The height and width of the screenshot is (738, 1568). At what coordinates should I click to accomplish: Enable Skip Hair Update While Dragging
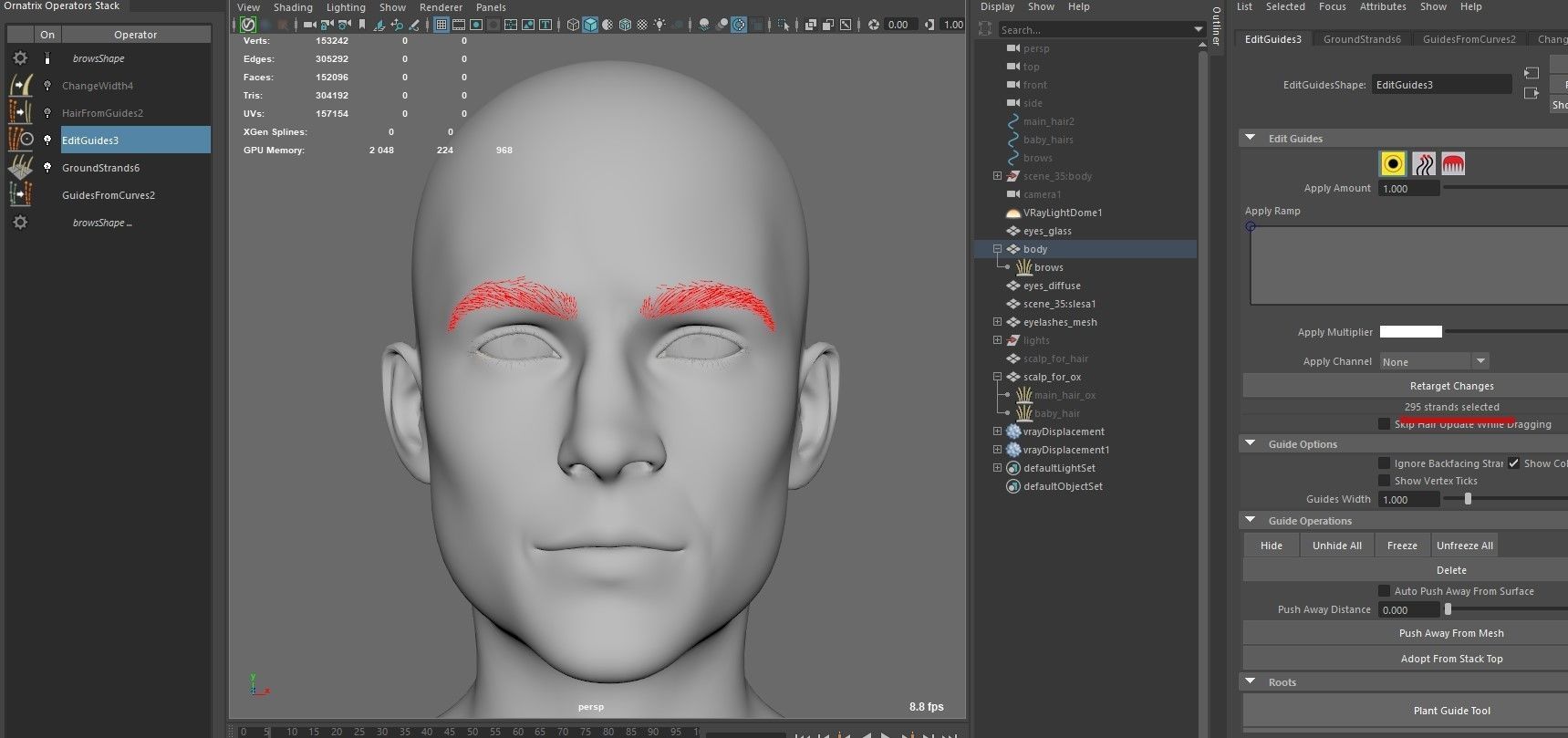1384,423
